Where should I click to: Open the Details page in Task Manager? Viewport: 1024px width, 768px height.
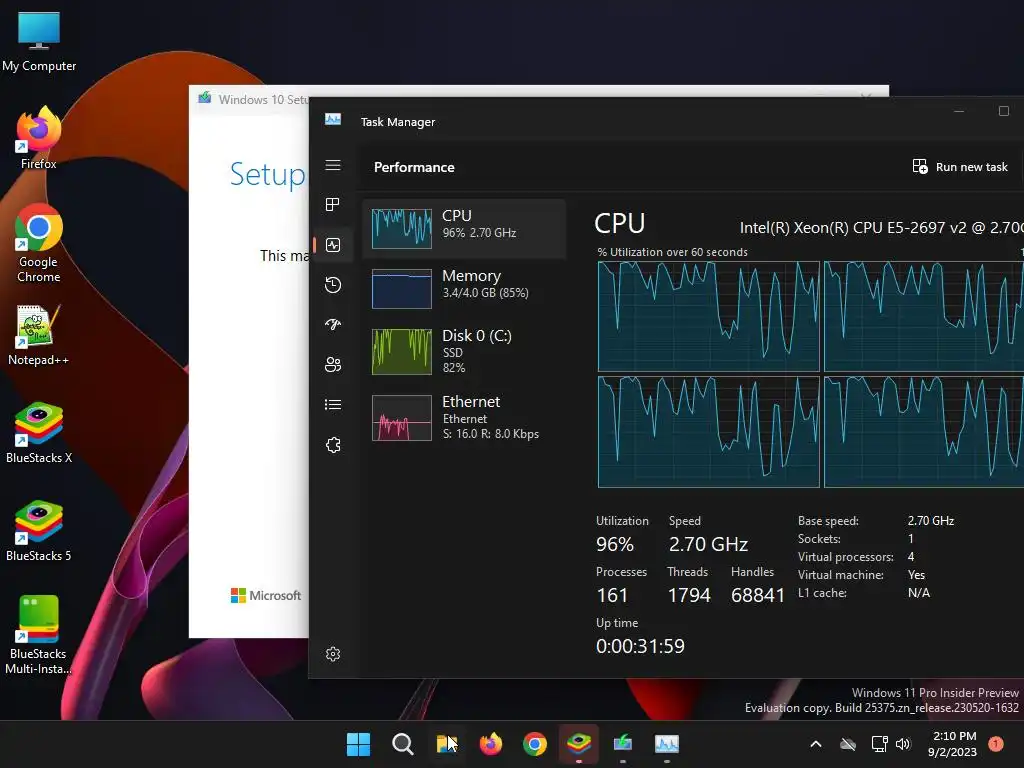(333, 405)
